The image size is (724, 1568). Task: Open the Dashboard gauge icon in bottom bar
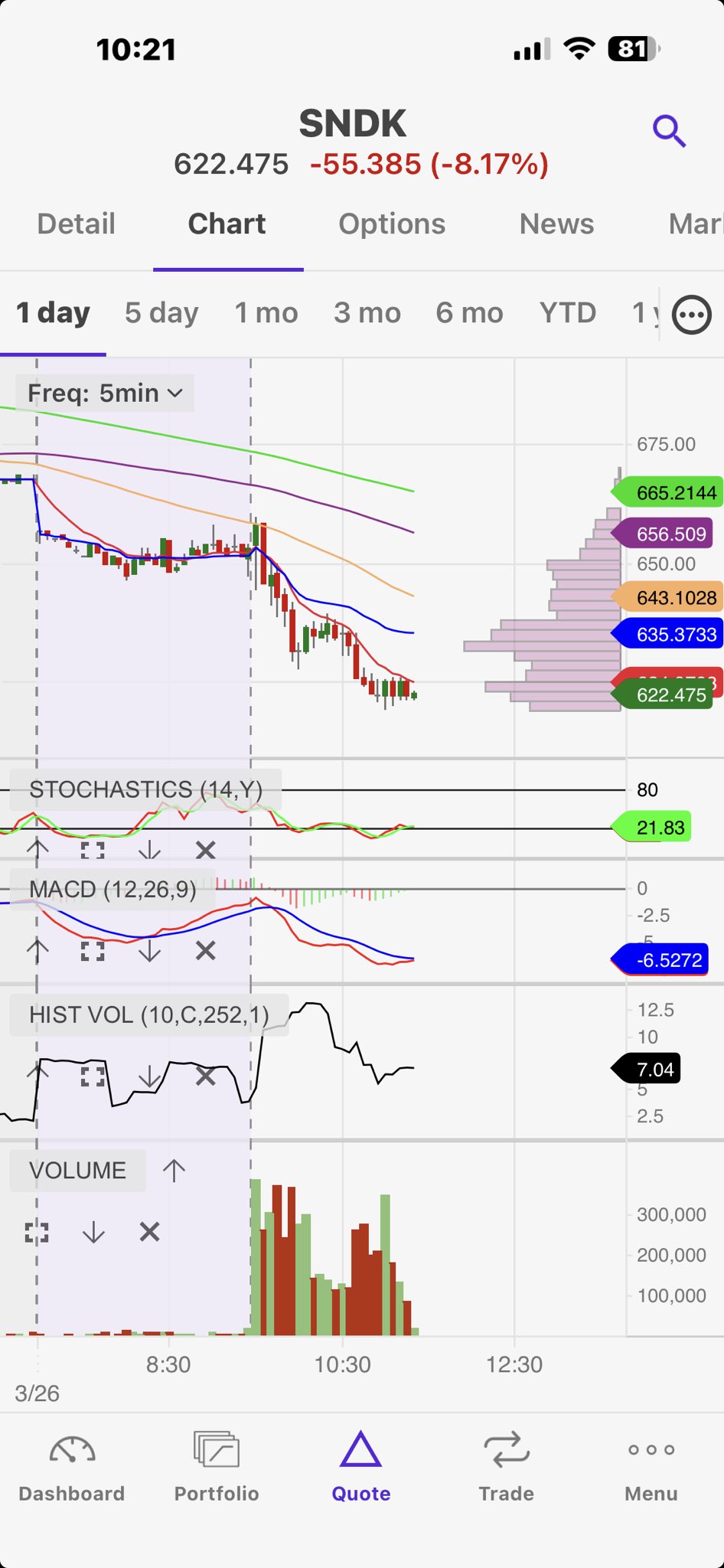pos(72,1449)
